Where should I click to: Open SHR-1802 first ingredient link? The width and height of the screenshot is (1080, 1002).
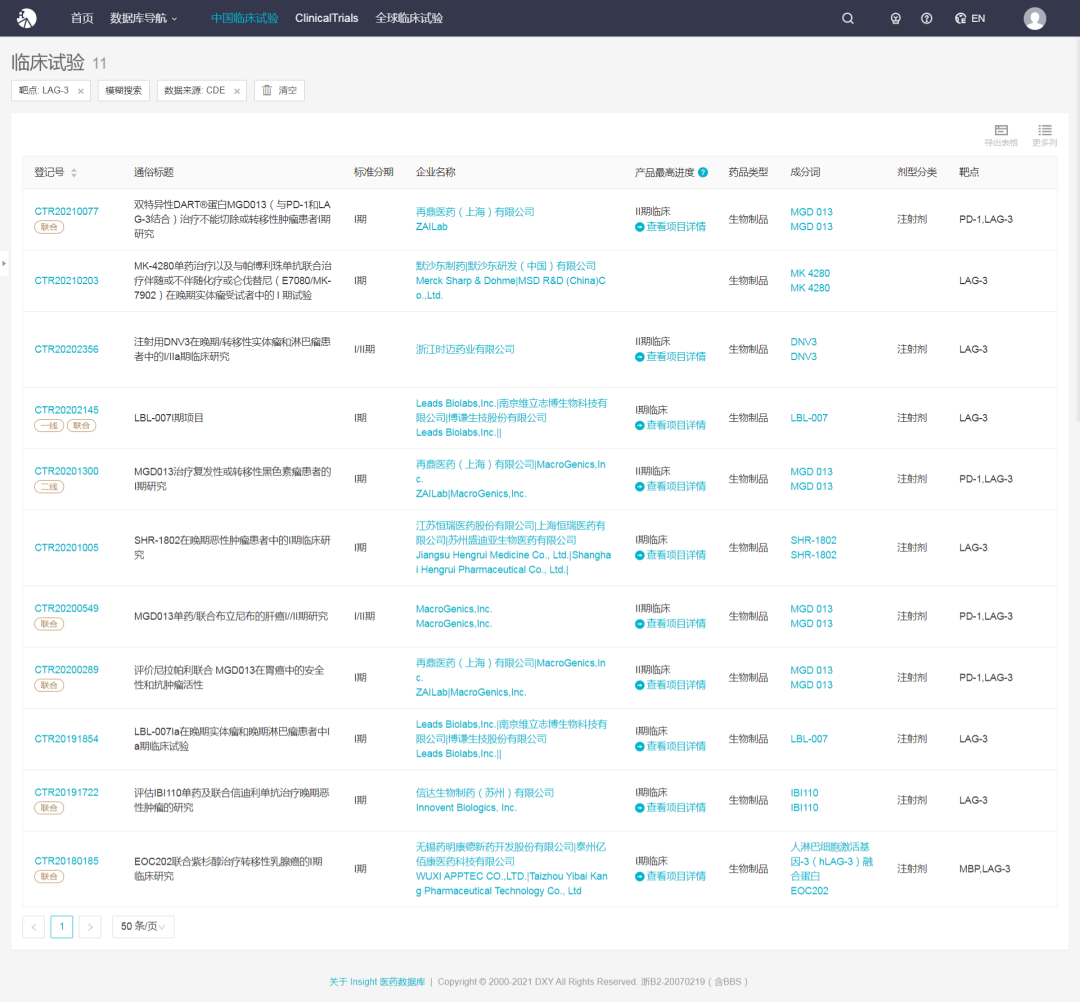tap(813, 541)
